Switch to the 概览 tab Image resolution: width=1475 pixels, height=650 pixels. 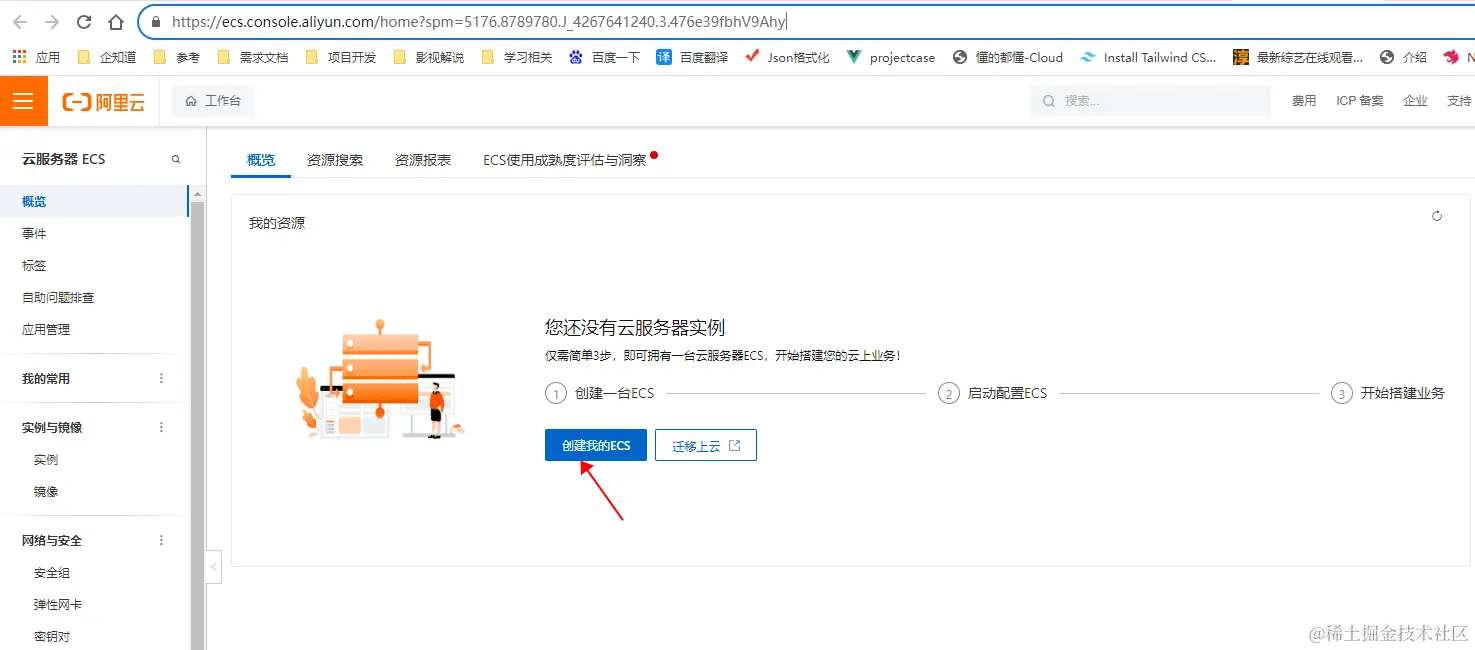click(x=261, y=160)
